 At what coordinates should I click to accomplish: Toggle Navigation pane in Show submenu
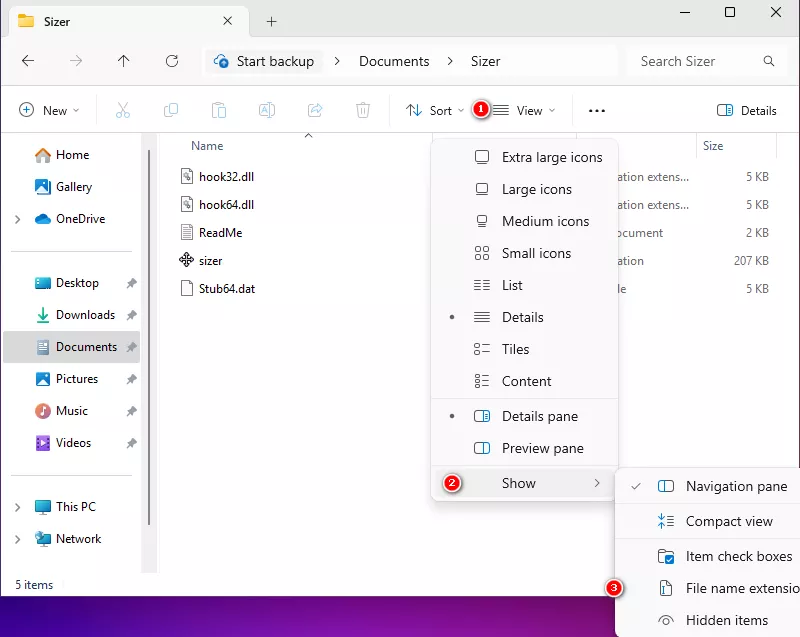[x=709, y=487]
